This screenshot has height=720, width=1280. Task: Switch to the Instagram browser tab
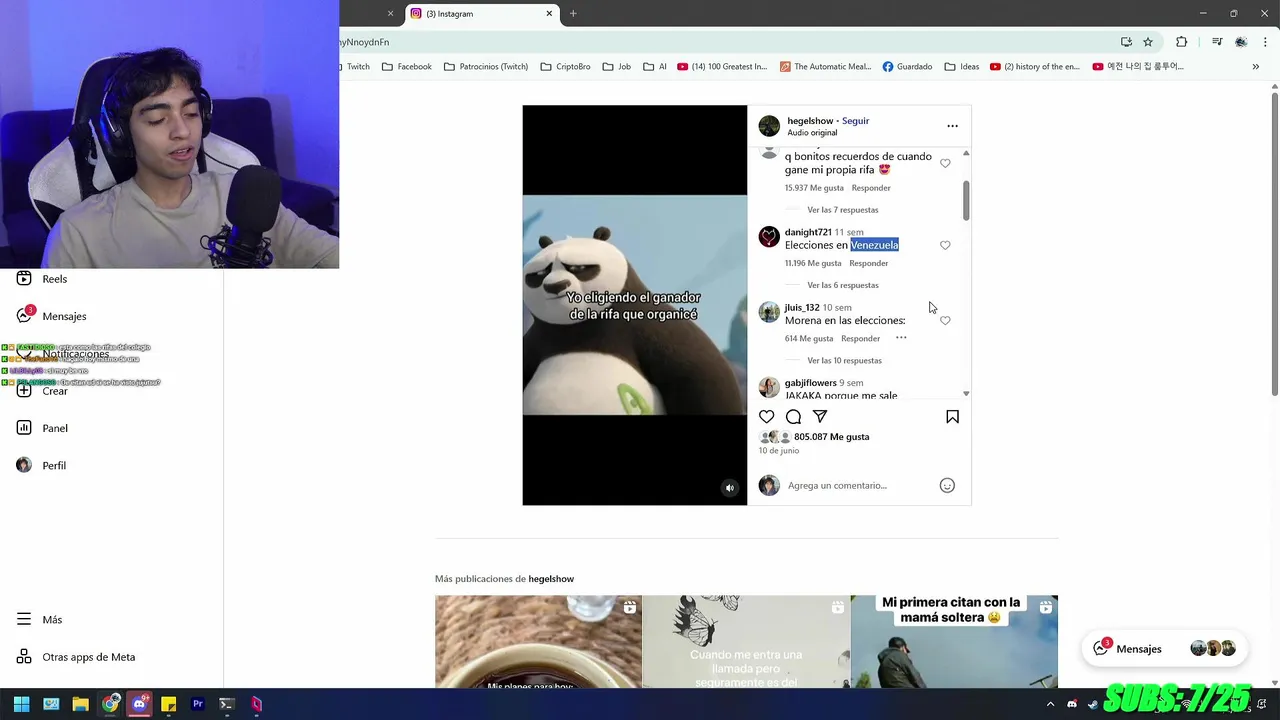[484, 14]
